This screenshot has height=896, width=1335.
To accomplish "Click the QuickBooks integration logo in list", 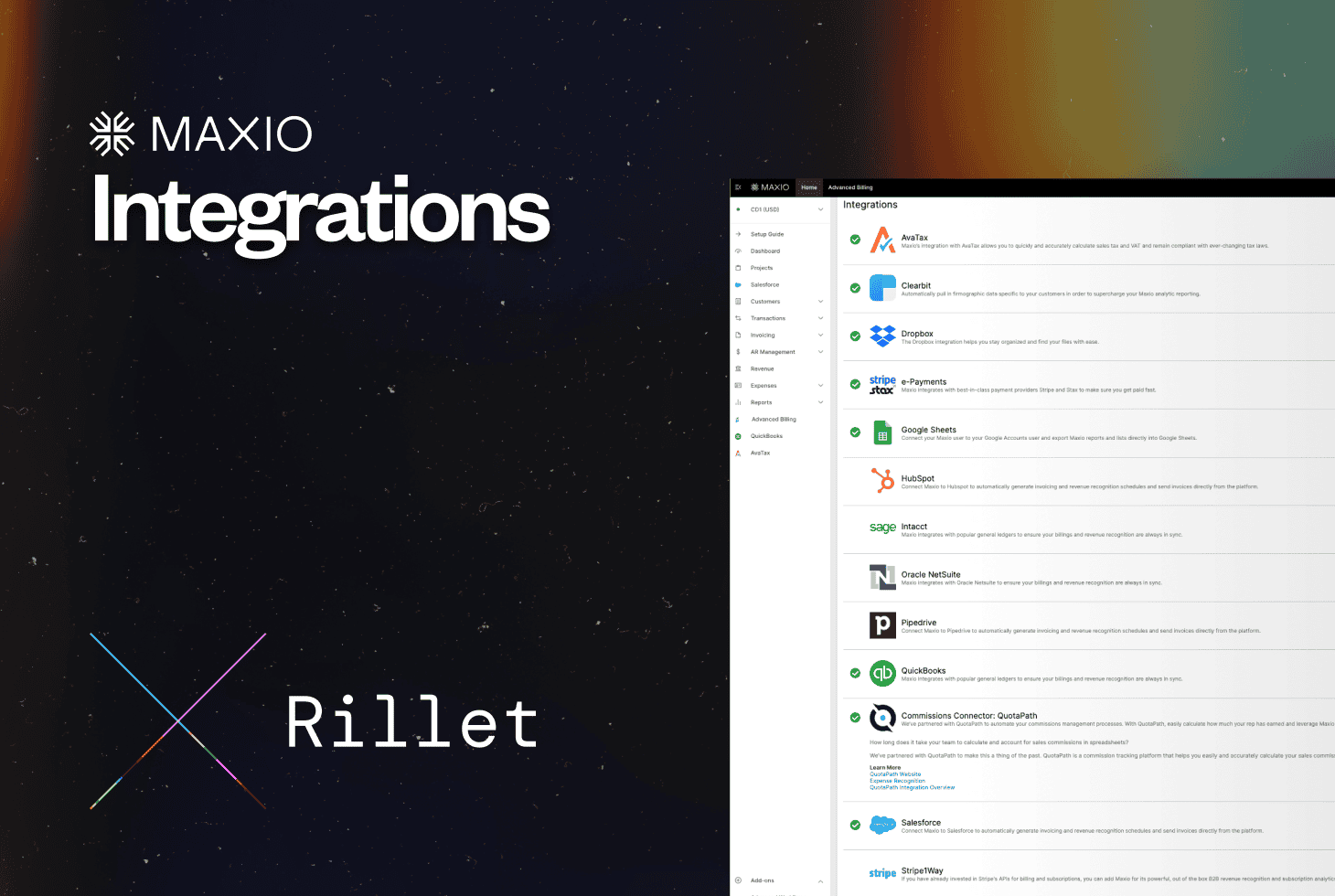I will 882,674.
